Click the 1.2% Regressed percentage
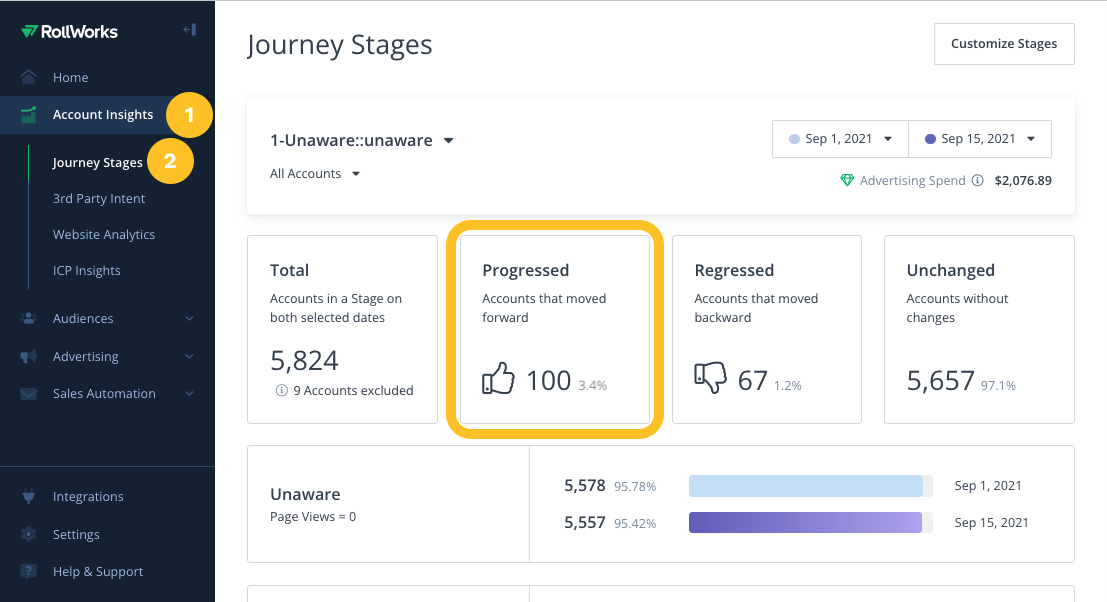 pos(788,385)
